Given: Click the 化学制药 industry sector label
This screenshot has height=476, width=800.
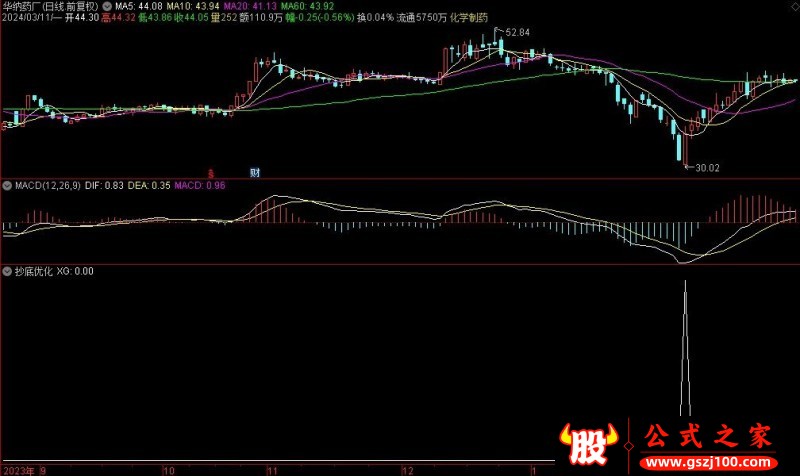Looking at the screenshot, I should tap(470, 18).
